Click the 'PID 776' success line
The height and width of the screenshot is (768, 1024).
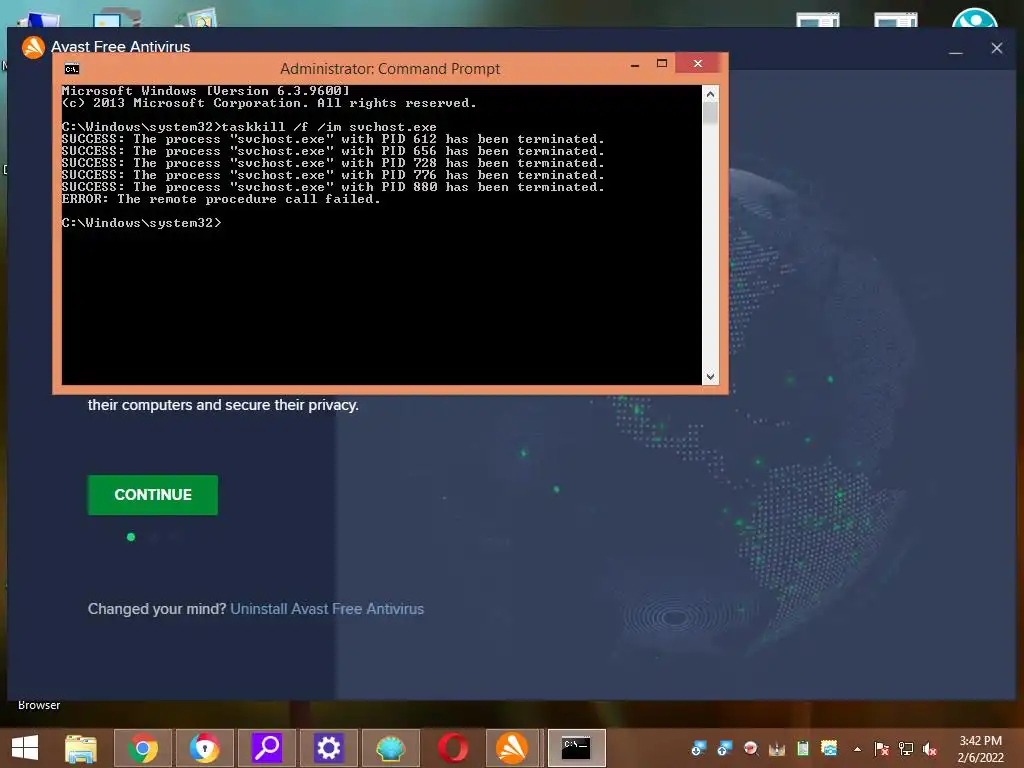[x=333, y=175]
